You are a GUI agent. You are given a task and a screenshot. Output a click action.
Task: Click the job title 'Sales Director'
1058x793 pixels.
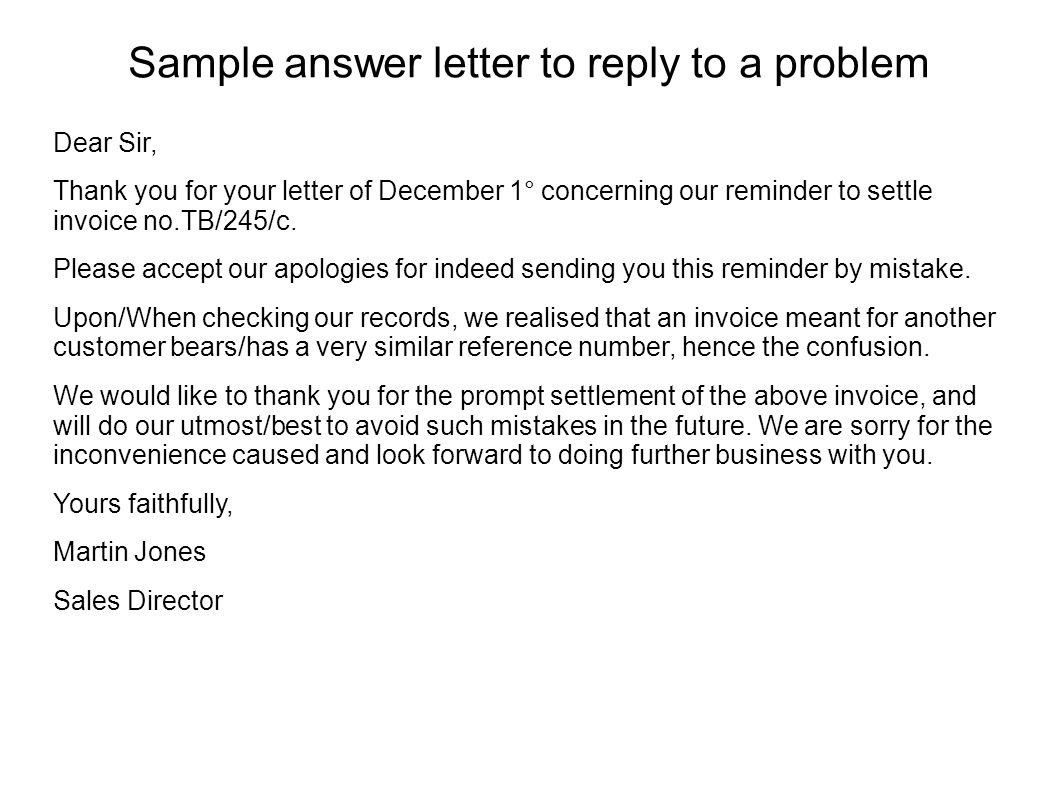pos(138,601)
